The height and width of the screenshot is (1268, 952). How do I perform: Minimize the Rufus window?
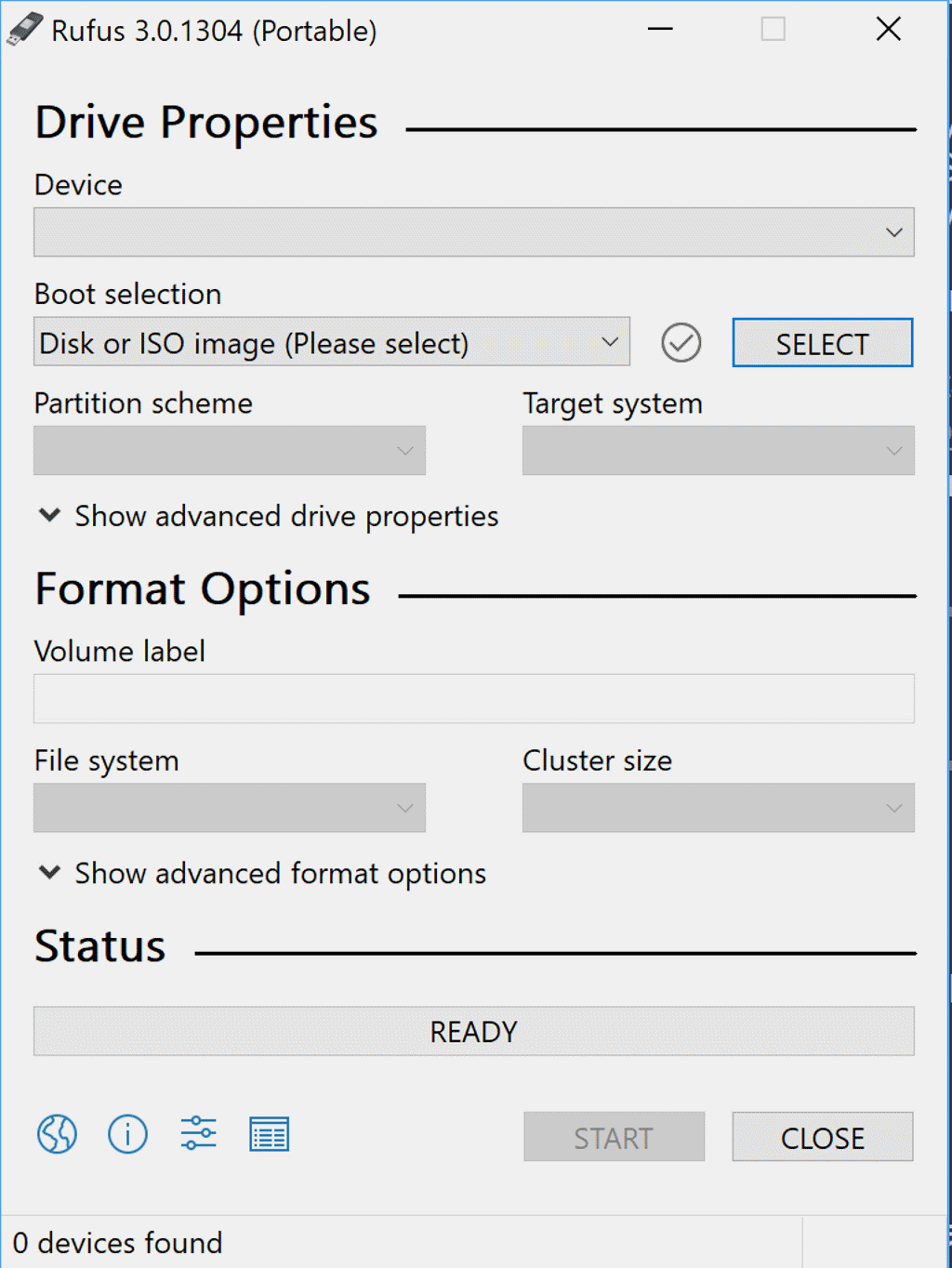click(660, 29)
